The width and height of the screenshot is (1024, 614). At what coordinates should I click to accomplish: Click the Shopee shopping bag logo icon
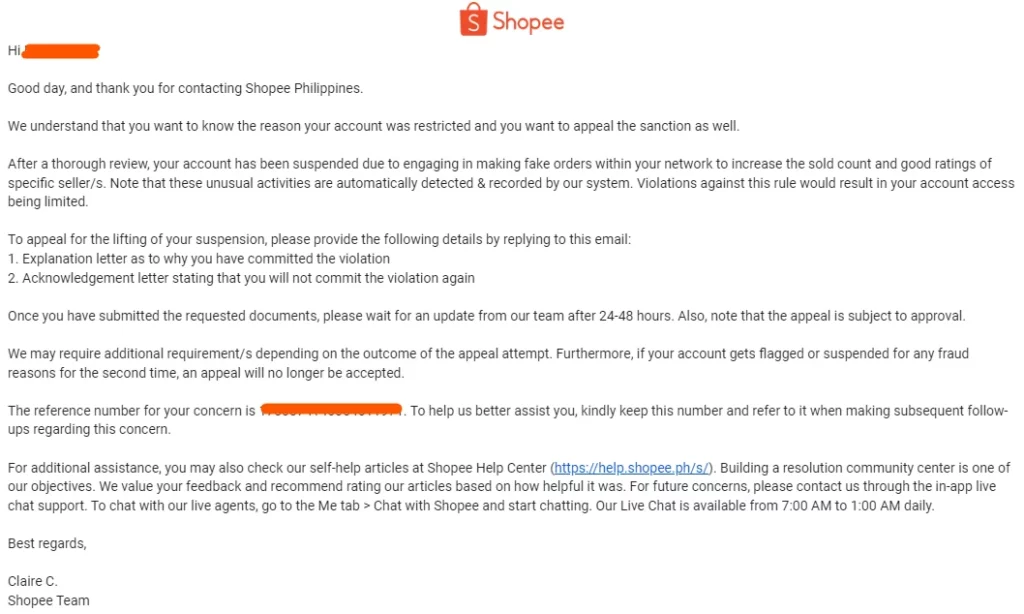coord(474,20)
